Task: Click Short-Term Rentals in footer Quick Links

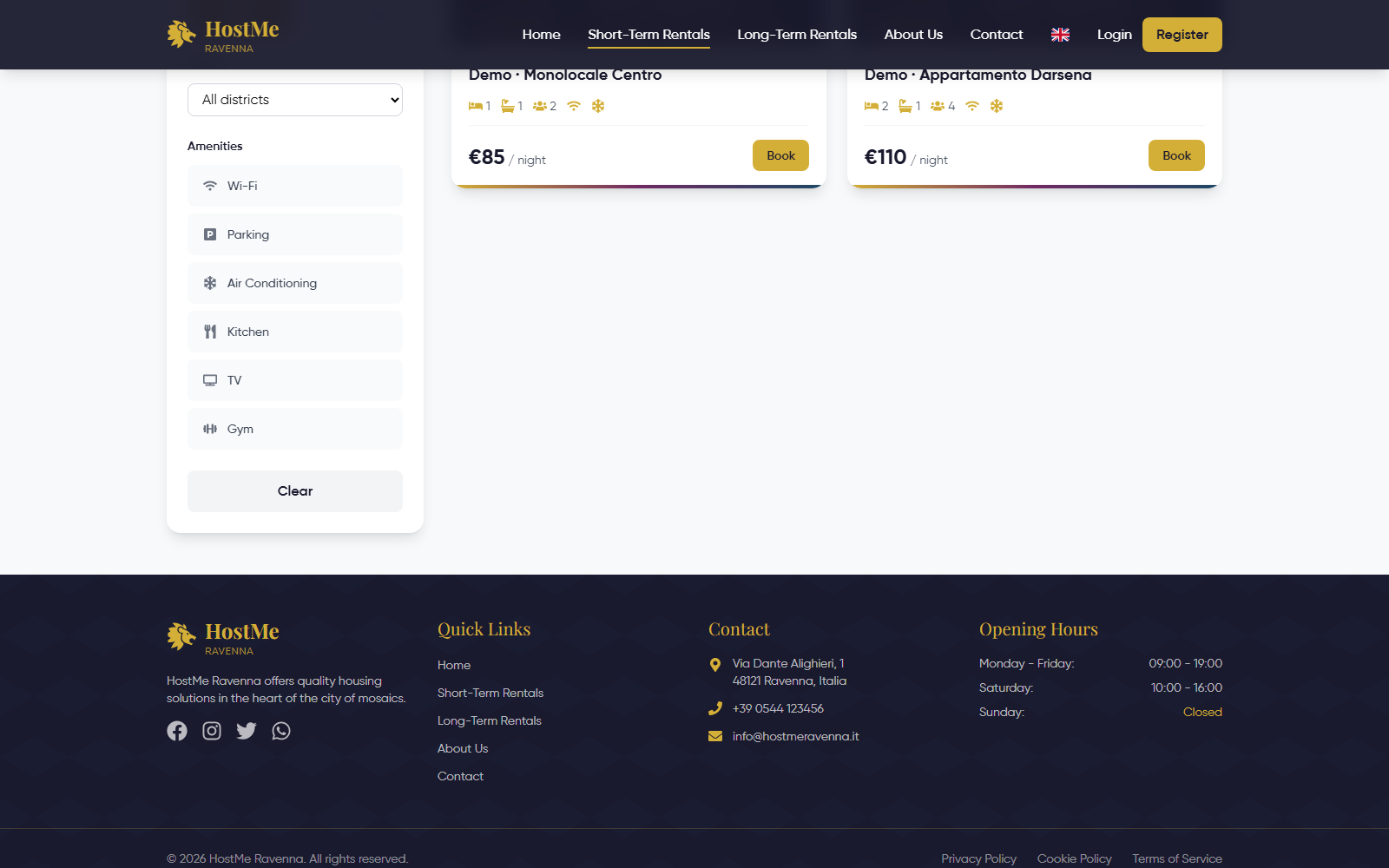Action: [490, 693]
